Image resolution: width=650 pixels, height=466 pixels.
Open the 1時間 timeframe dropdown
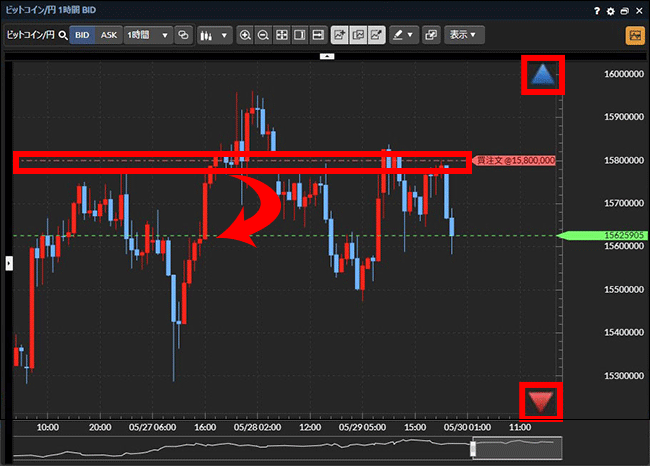[x=150, y=35]
